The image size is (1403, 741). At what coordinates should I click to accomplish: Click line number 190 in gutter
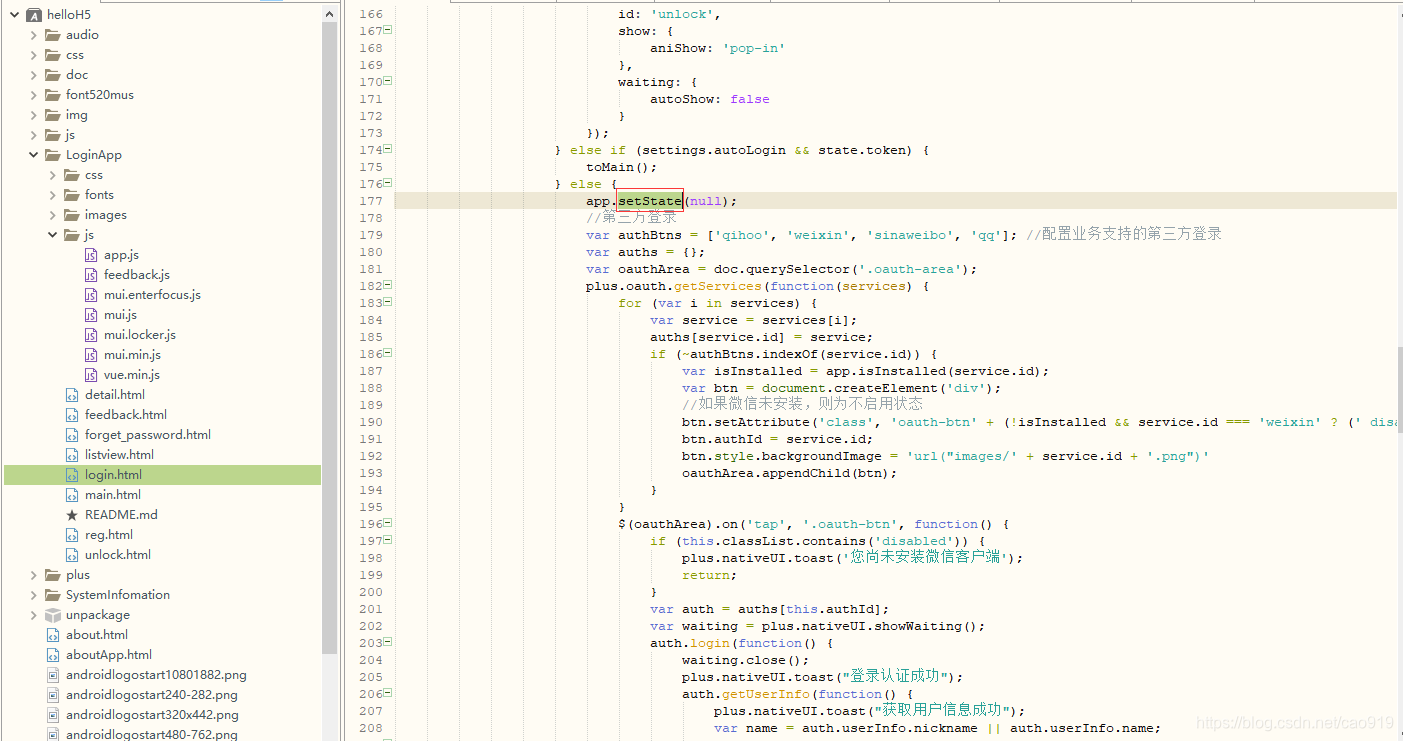[370, 422]
